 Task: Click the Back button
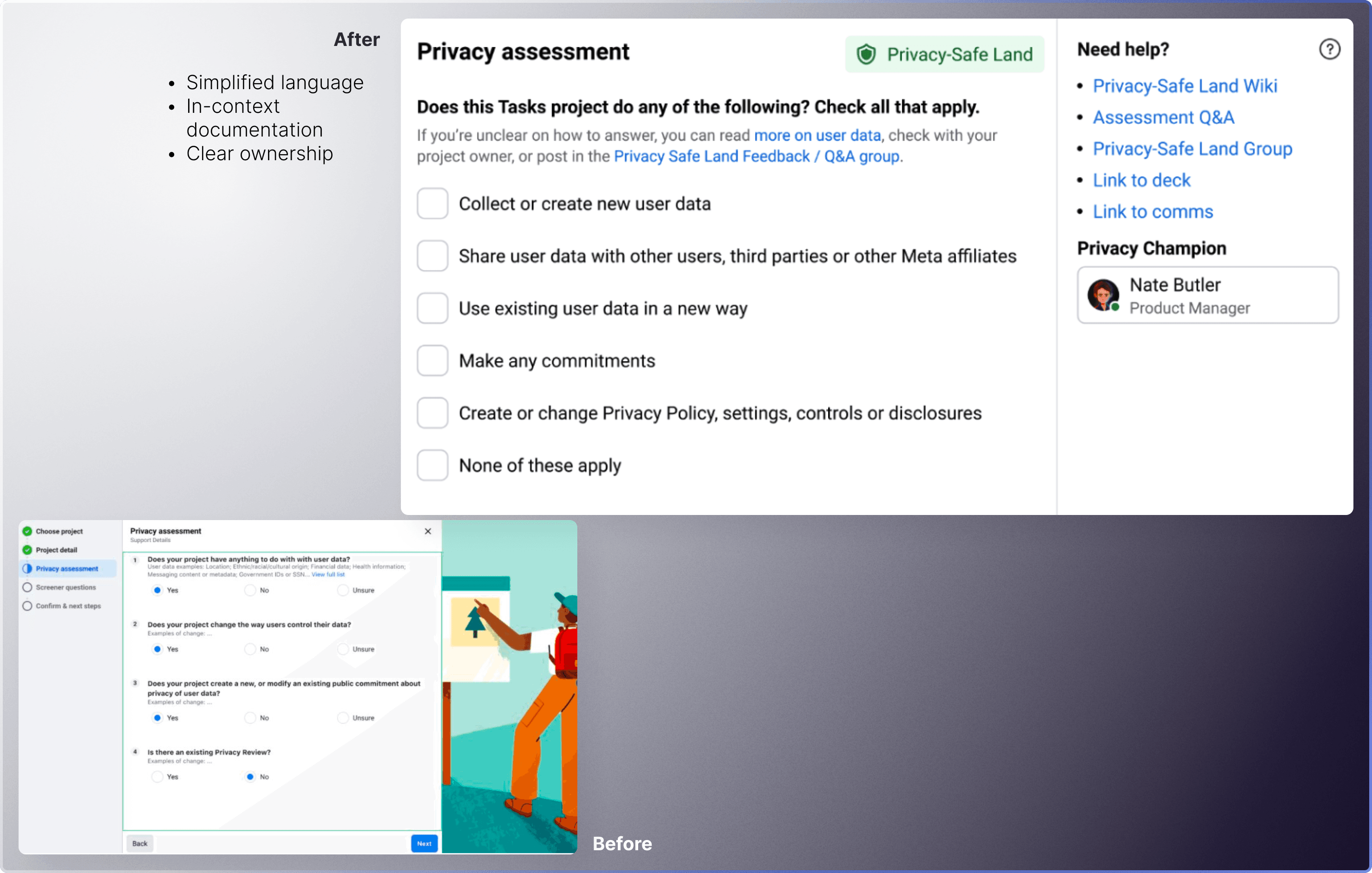pyautogui.click(x=140, y=843)
